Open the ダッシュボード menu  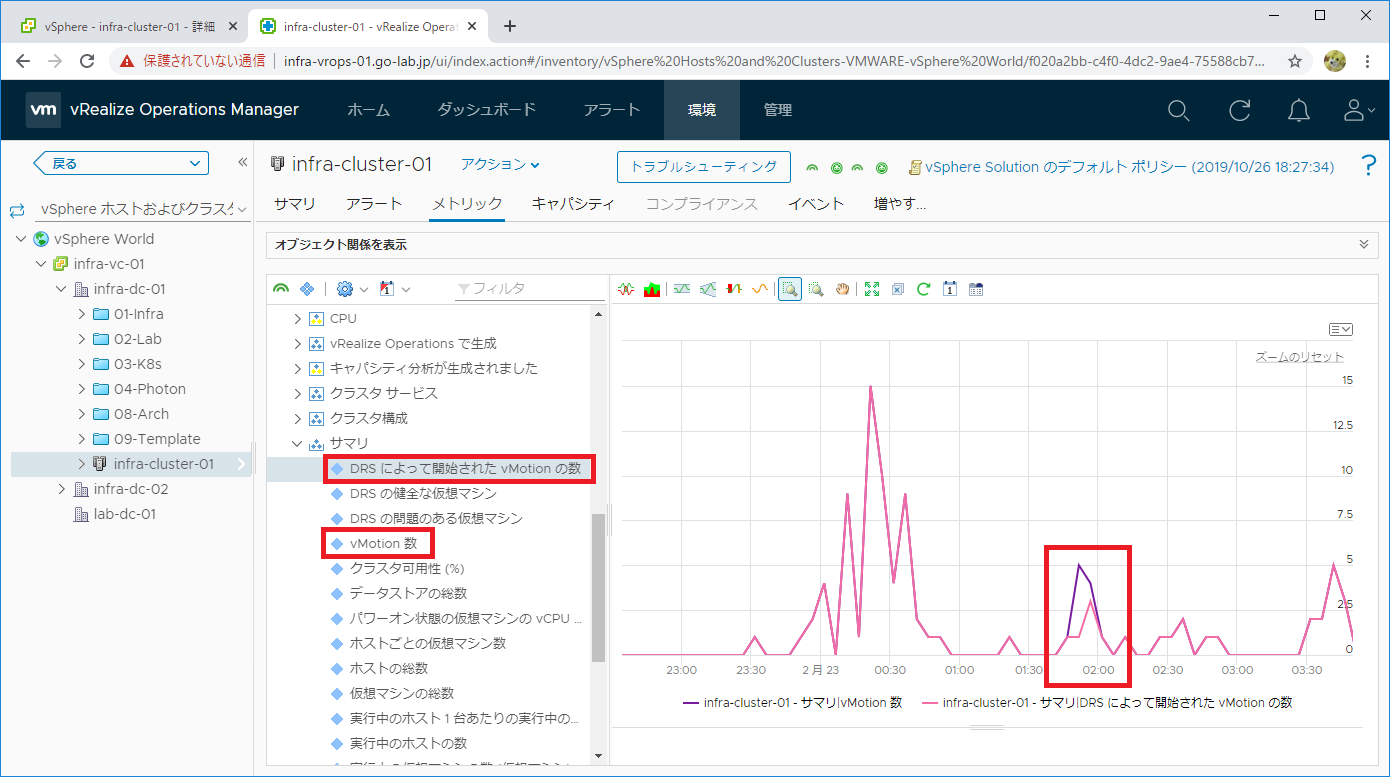487,110
